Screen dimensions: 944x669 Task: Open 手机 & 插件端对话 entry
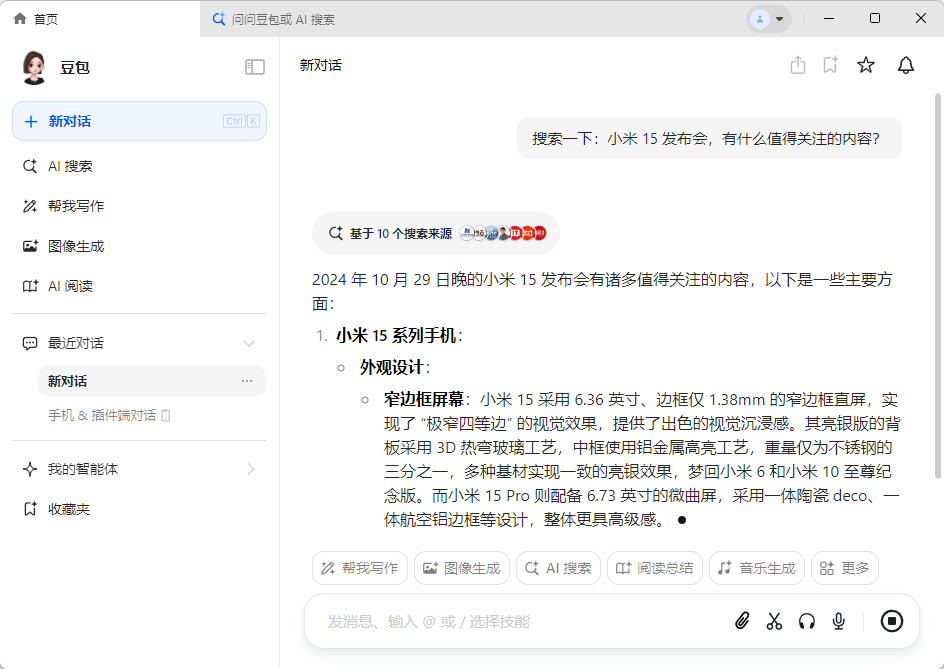109,415
